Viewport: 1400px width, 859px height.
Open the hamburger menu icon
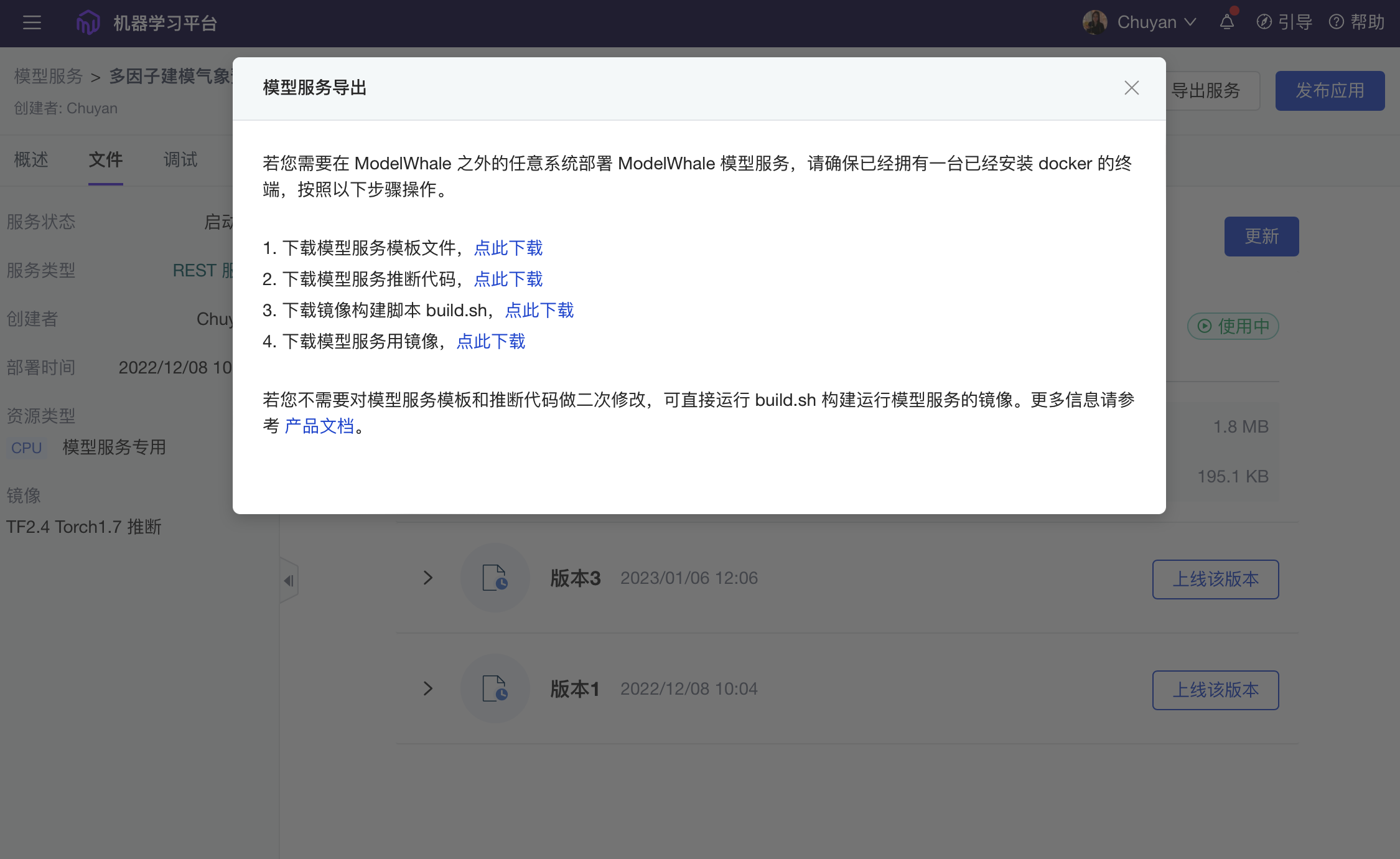pos(32,23)
